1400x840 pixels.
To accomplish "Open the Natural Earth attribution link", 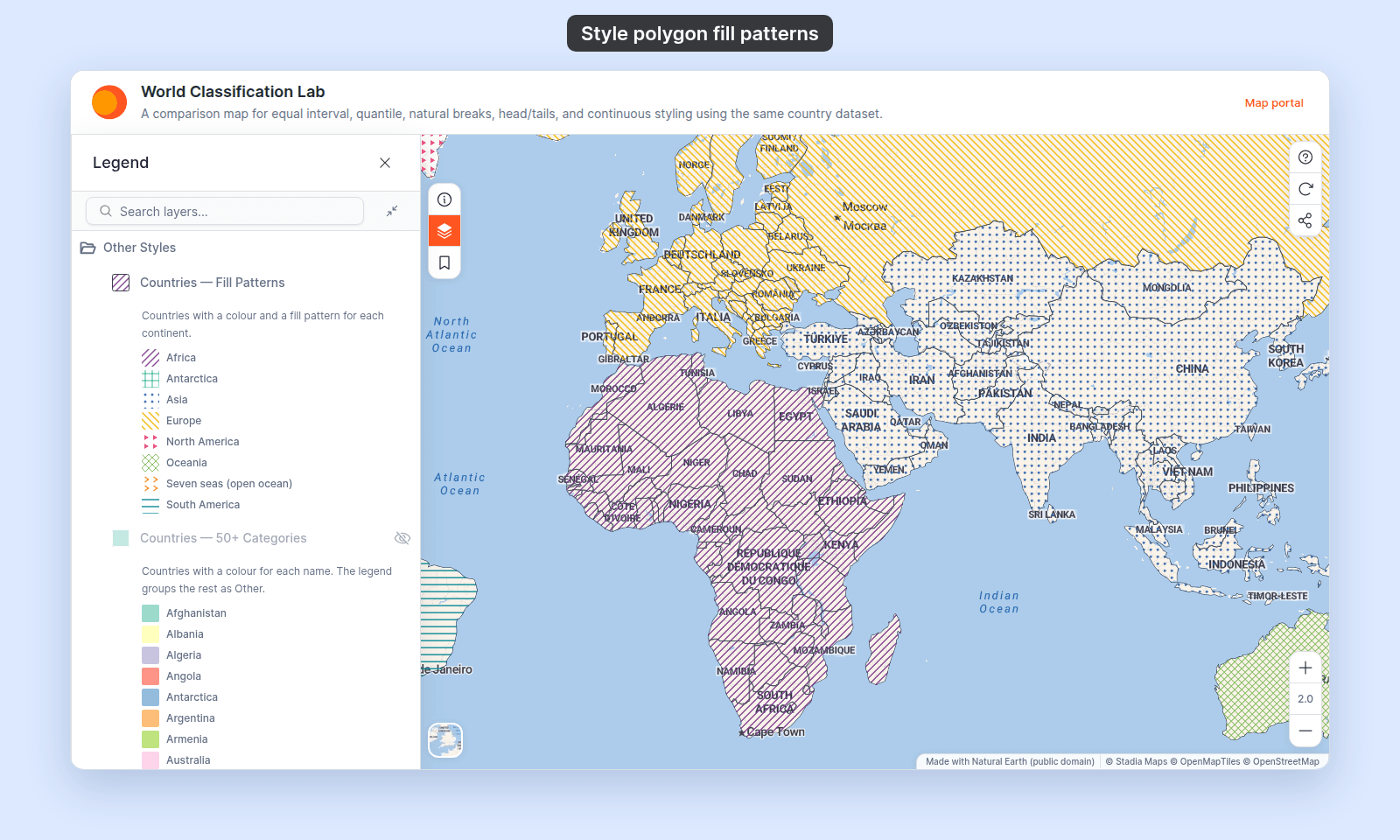I will (1010, 761).
